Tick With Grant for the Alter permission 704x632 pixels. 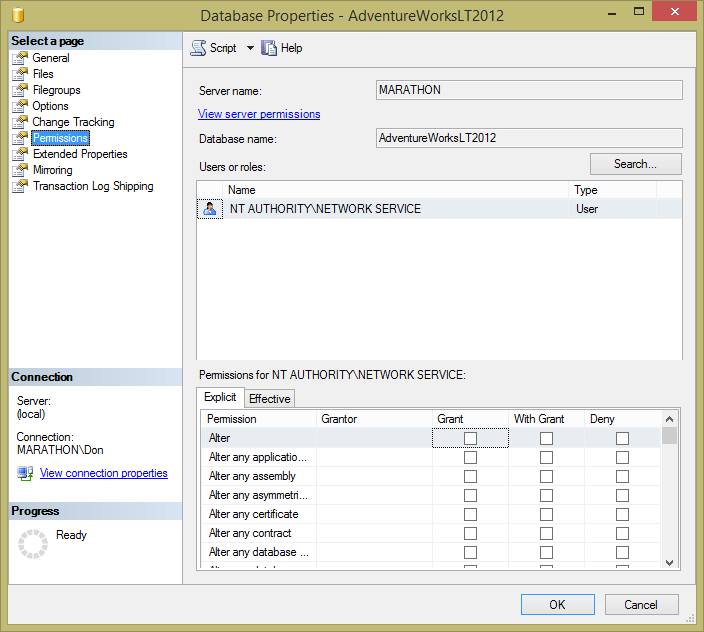pos(546,438)
